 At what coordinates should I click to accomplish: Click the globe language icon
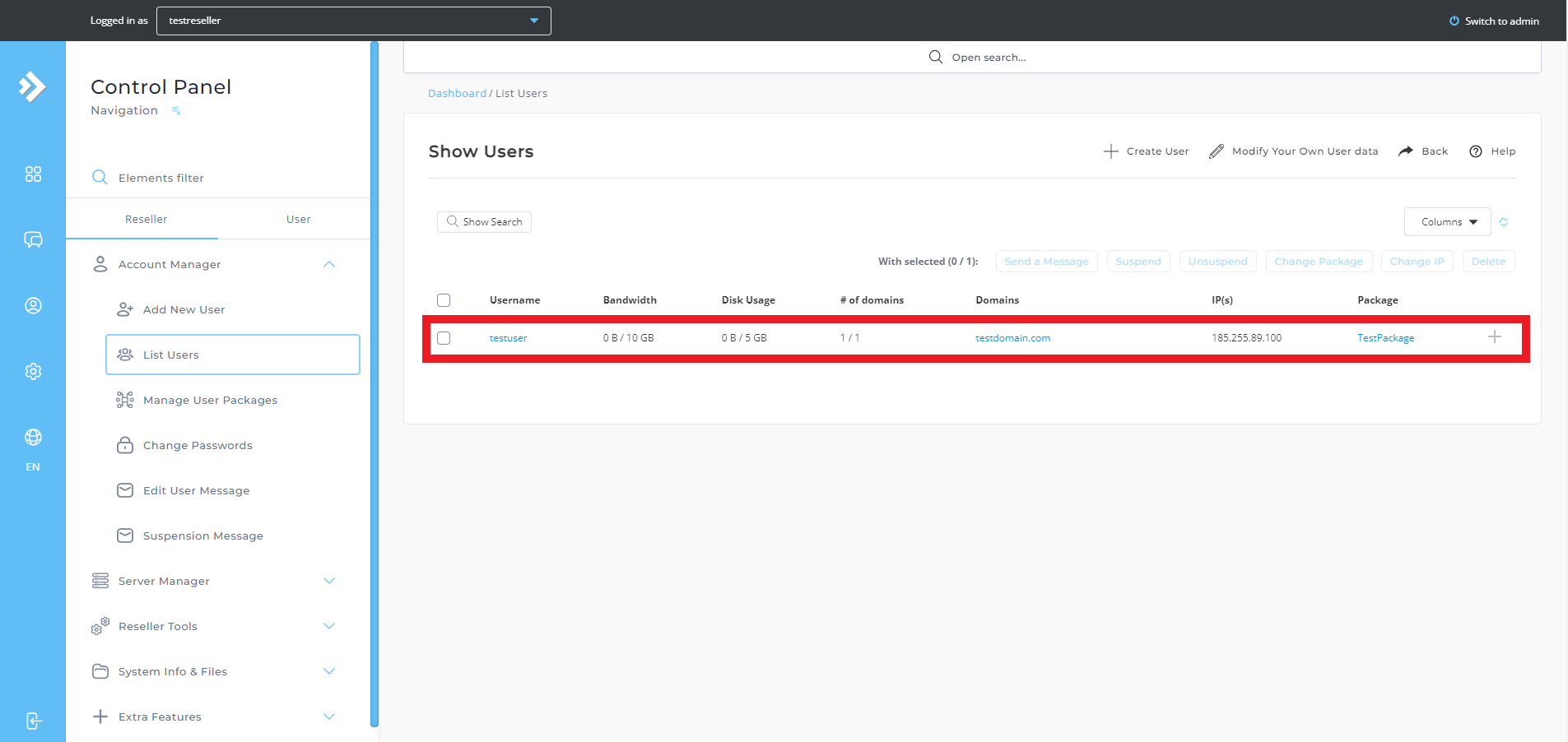pyautogui.click(x=33, y=437)
